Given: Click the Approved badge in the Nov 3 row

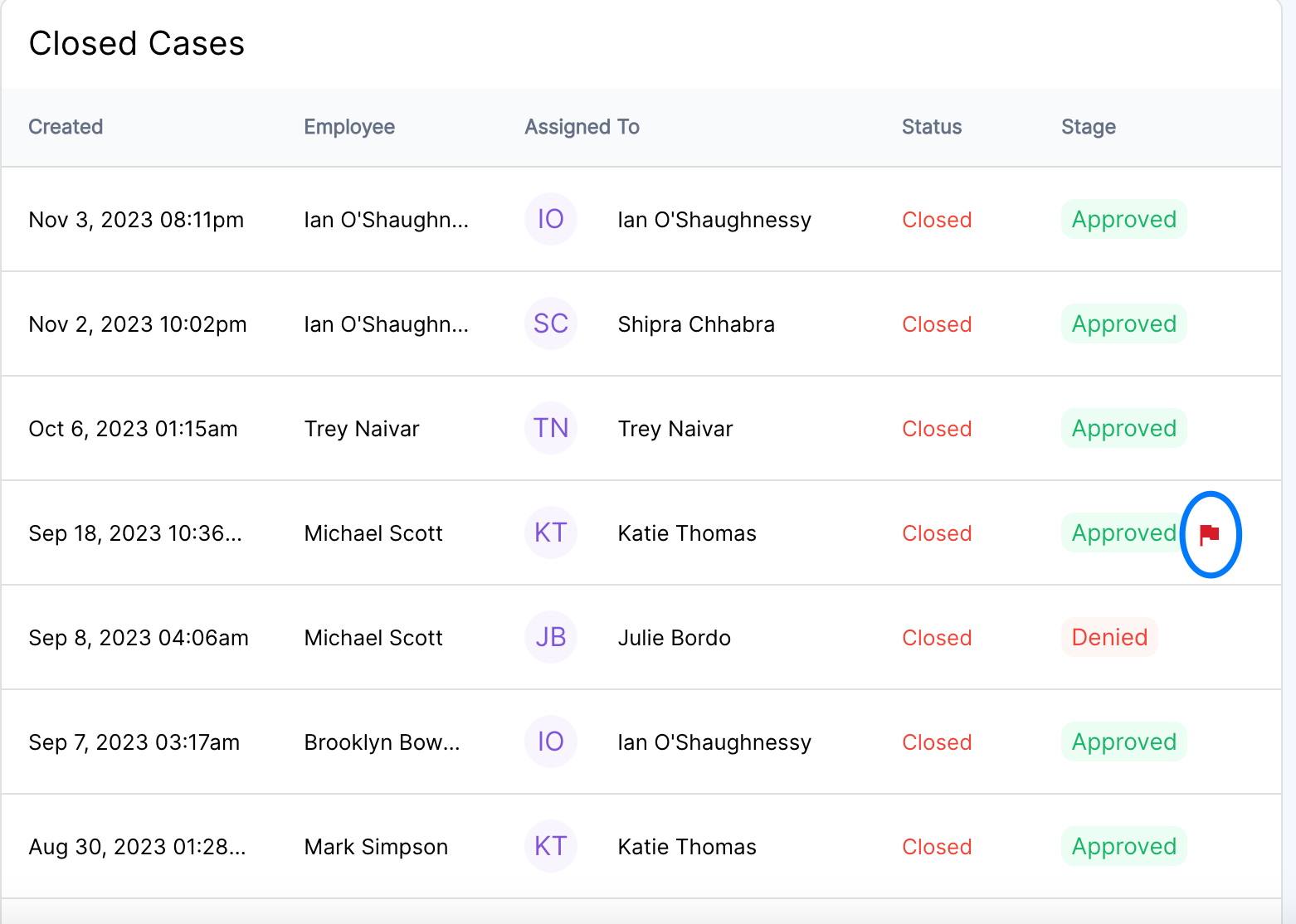Looking at the screenshot, I should click(x=1124, y=219).
